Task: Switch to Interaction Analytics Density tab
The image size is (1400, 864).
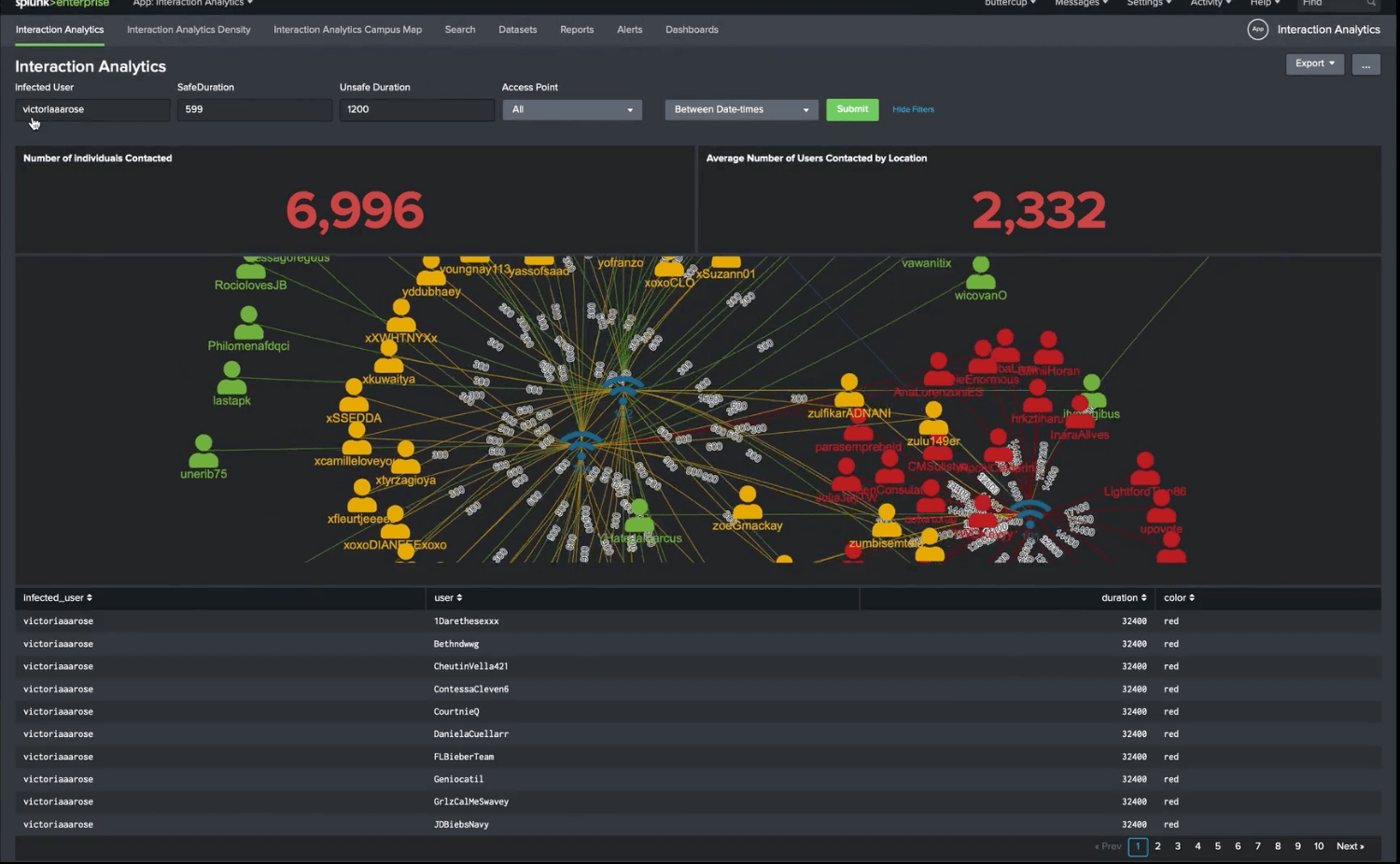Action: (x=189, y=30)
